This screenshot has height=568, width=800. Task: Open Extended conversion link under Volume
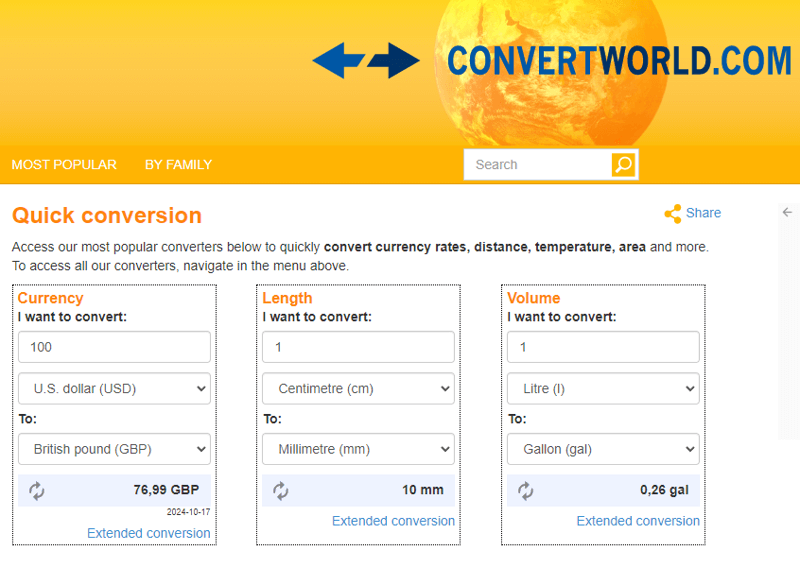(x=638, y=521)
